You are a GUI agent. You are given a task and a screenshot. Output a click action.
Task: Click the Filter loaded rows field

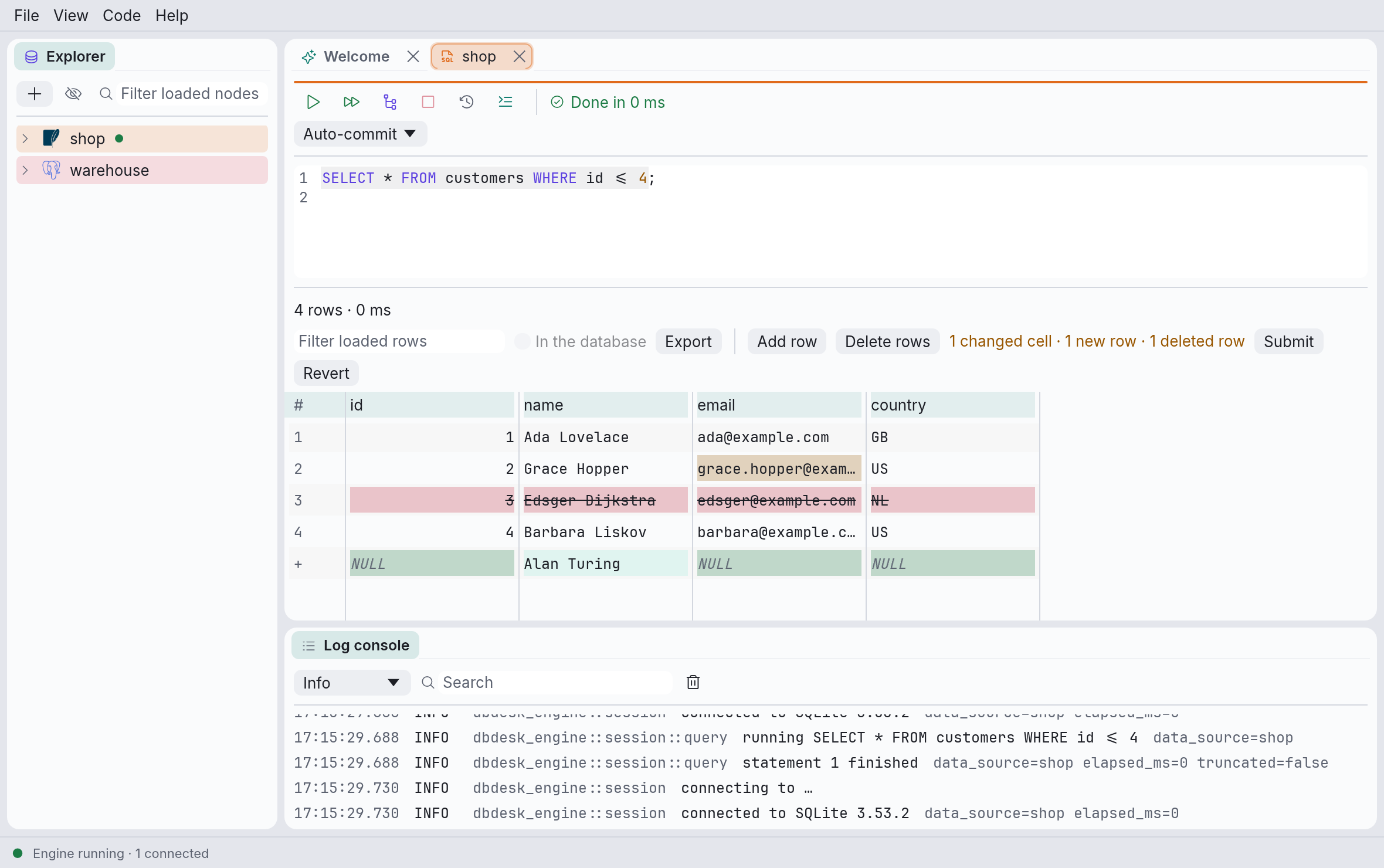(x=399, y=341)
